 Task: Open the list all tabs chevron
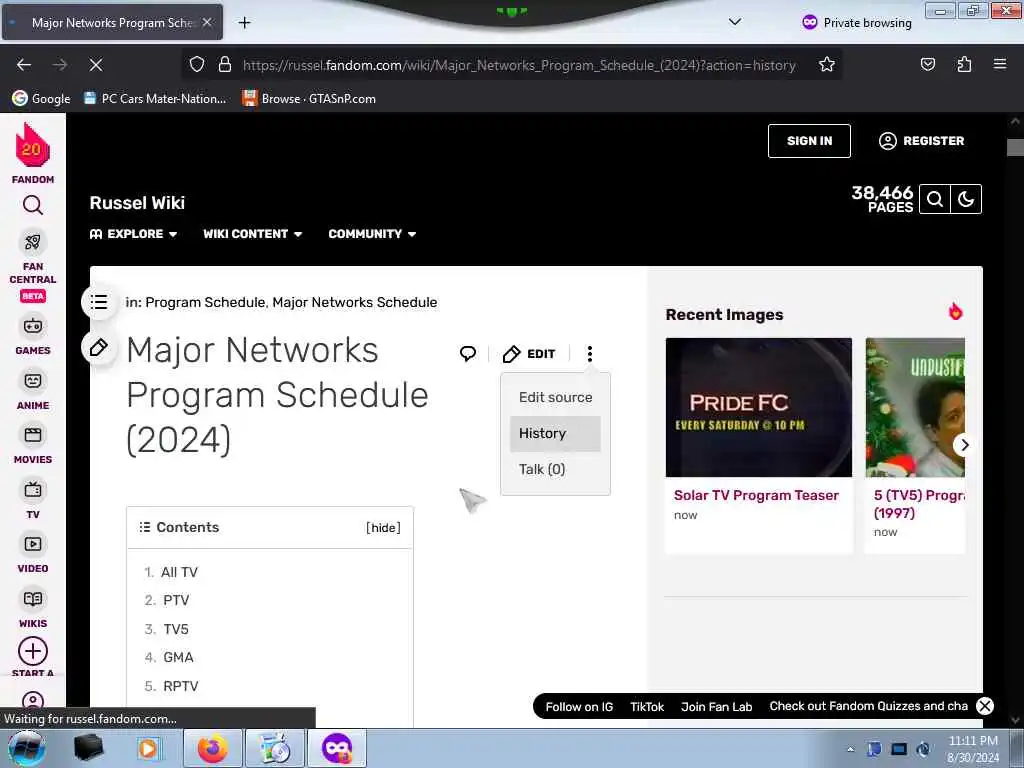(x=735, y=22)
